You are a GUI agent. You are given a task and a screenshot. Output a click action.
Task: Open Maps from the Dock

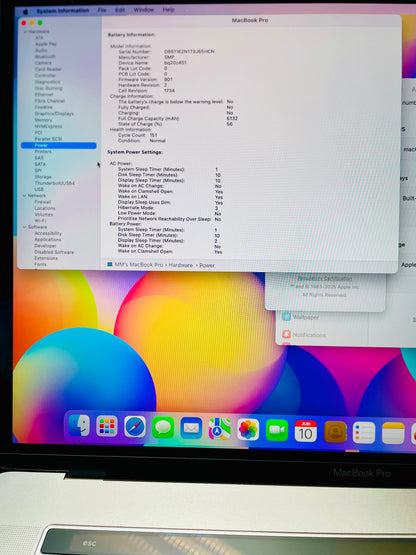point(220,429)
